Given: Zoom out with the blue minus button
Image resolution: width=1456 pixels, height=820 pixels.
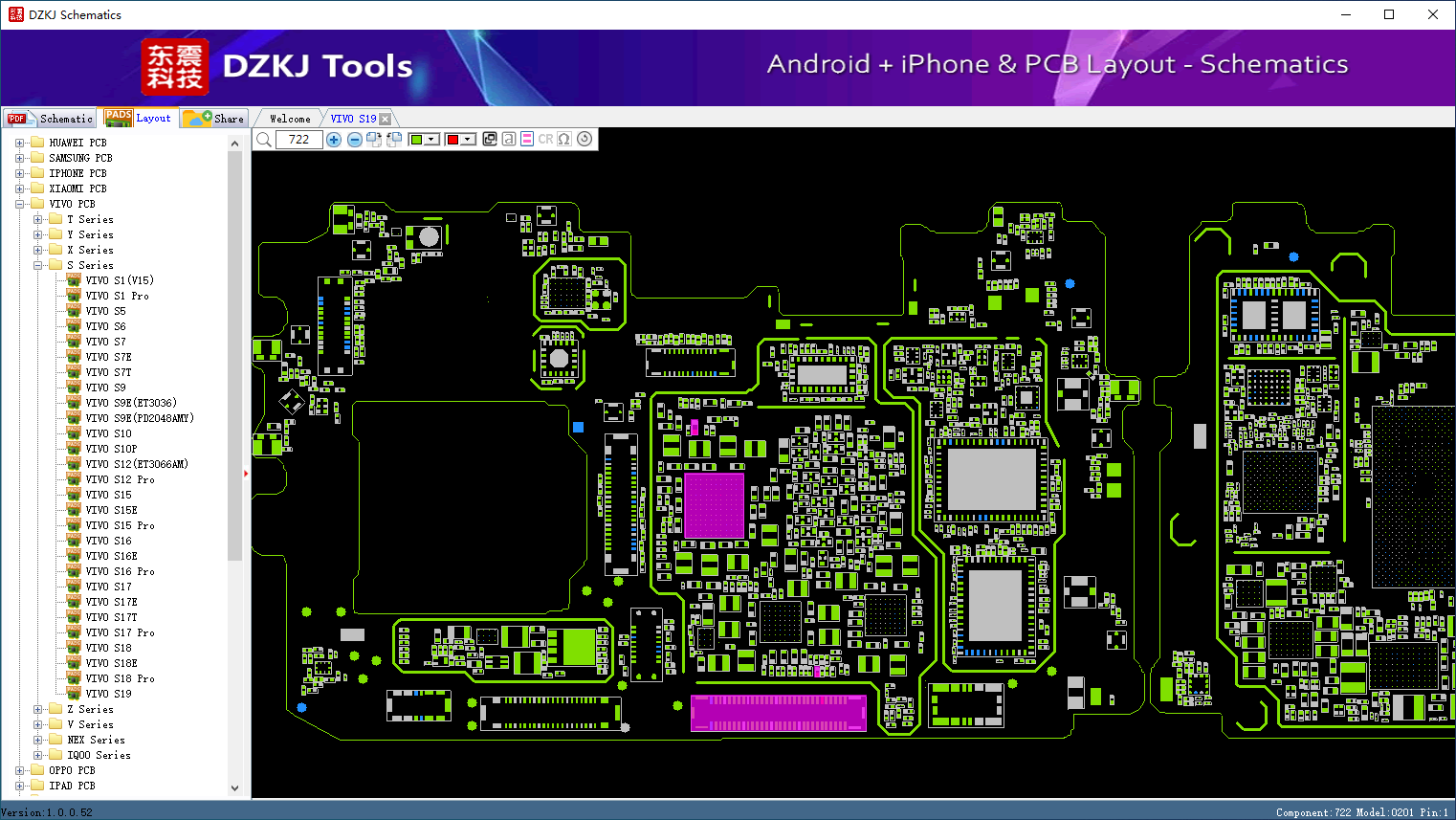Looking at the screenshot, I should (355, 140).
